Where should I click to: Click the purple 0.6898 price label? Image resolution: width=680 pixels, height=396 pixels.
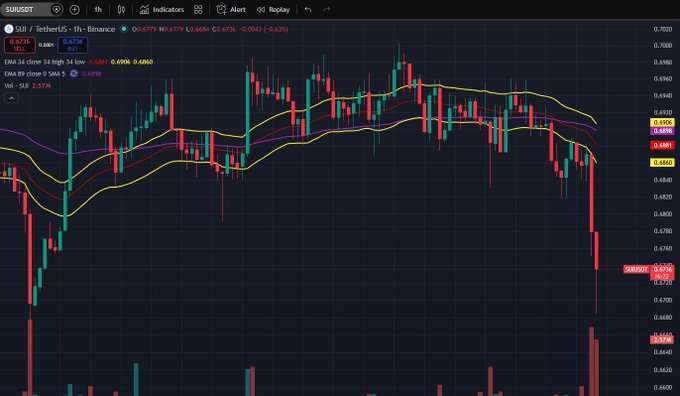click(x=662, y=131)
